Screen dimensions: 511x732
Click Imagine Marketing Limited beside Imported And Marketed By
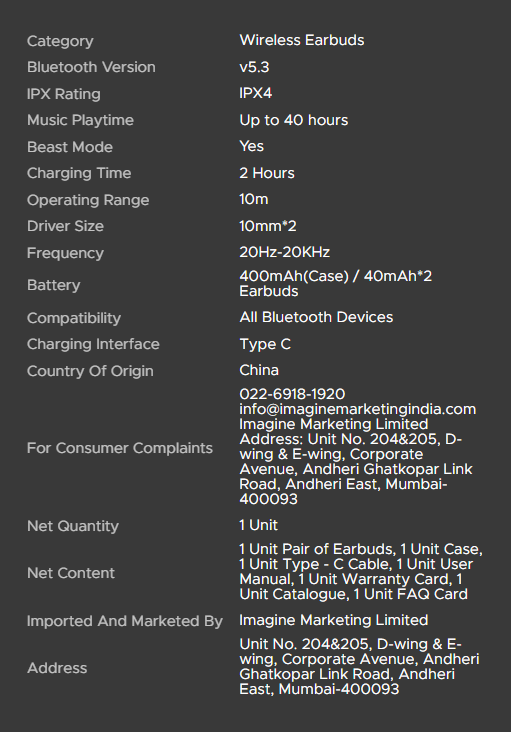pyautogui.click(x=334, y=620)
